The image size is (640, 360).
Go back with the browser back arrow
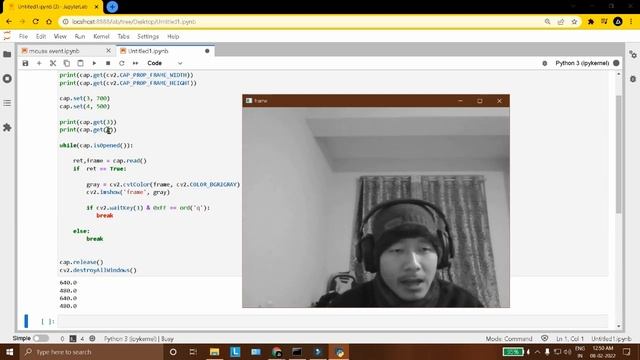(x=9, y=22)
